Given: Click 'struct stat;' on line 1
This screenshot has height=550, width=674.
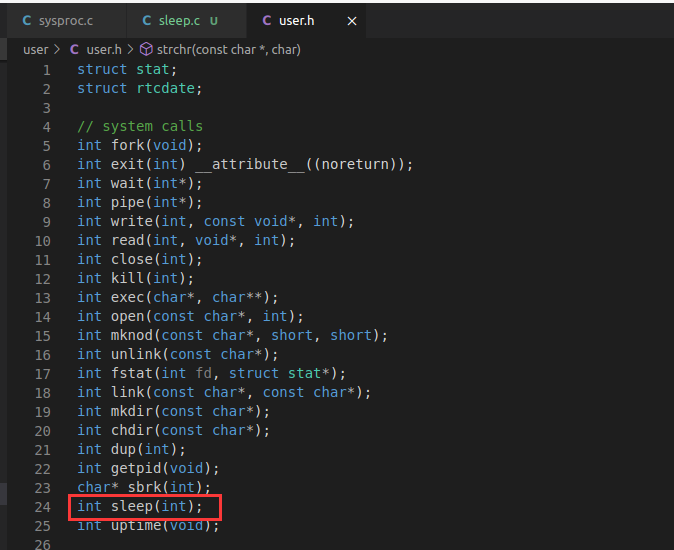Looking at the screenshot, I should 127,69.
